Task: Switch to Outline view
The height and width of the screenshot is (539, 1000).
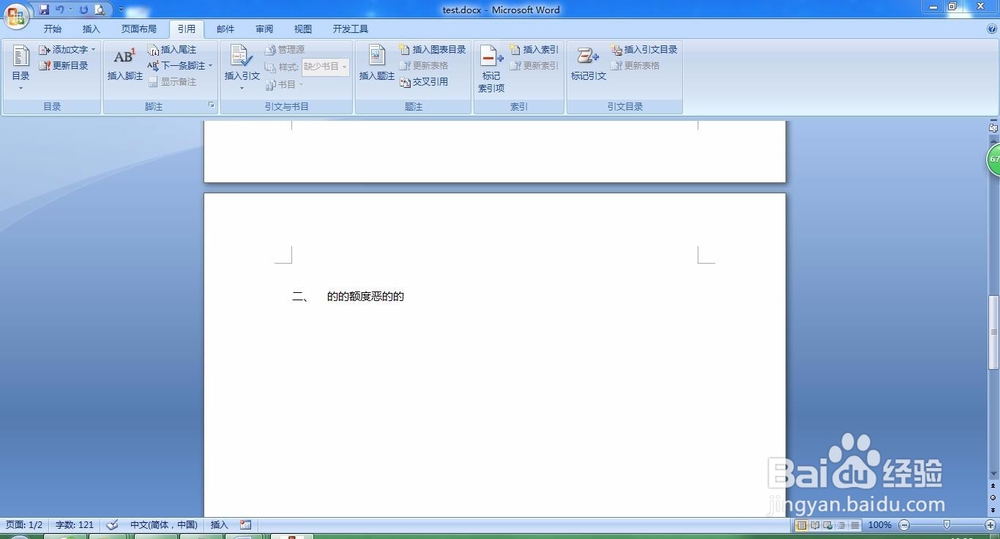Action: click(841, 525)
